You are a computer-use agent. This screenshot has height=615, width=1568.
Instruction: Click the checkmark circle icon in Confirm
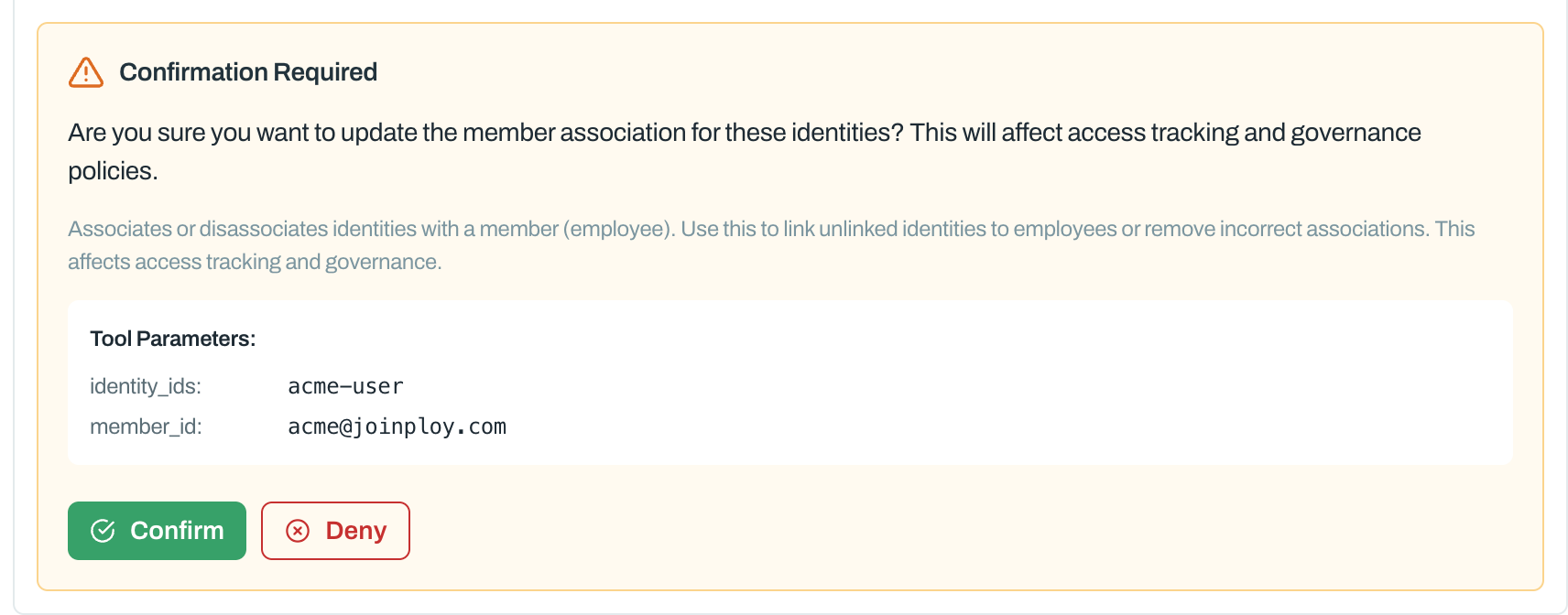103,531
